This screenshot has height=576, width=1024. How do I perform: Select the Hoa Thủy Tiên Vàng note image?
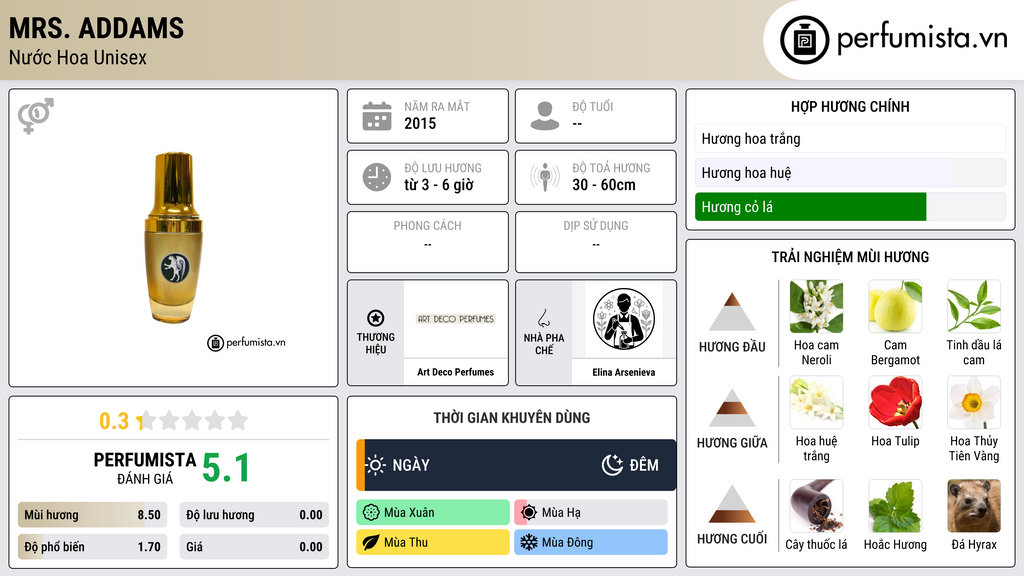tap(974, 402)
